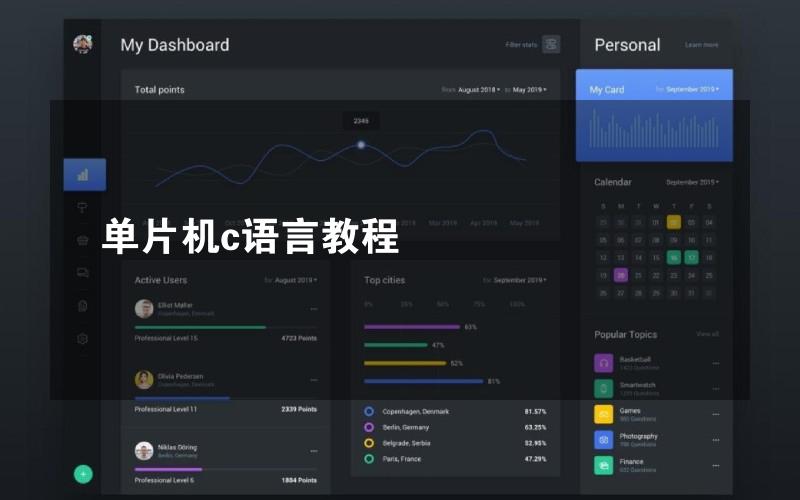Open the Active Users August 2019 dropdown
Viewport: 800px width, 500px height.
tap(295, 281)
